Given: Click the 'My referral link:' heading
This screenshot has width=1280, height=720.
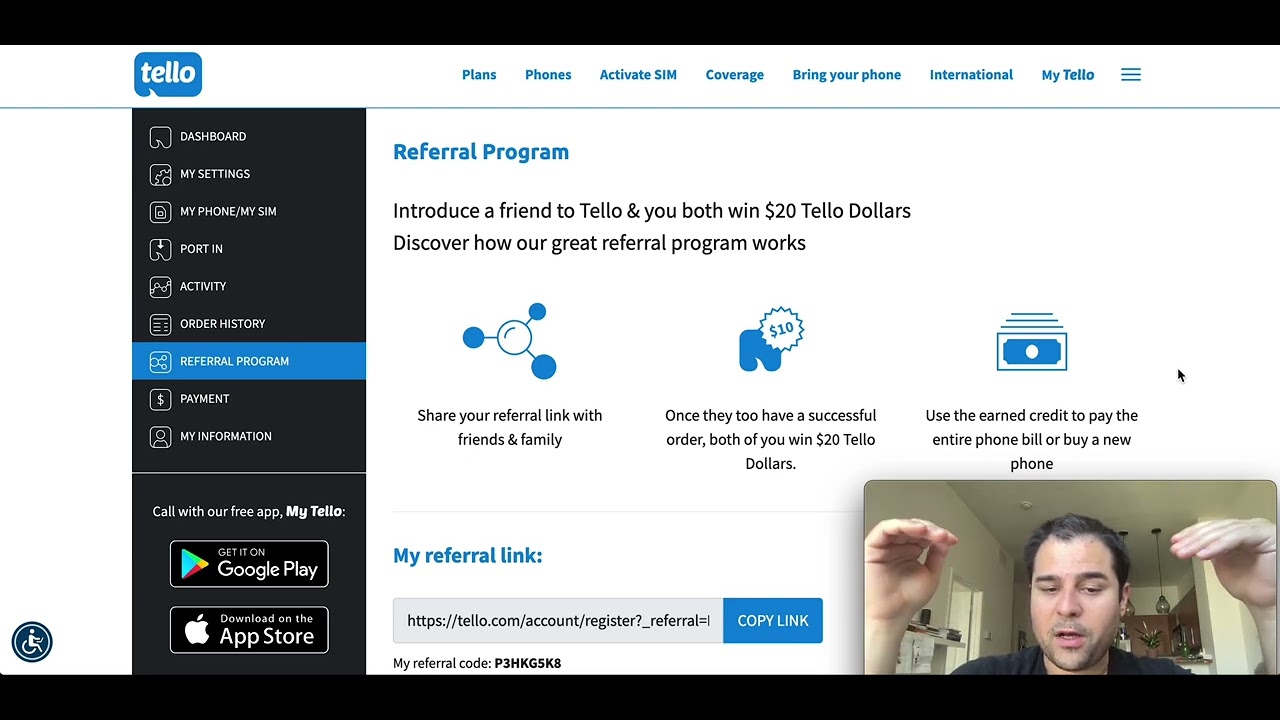Looking at the screenshot, I should tap(468, 556).
